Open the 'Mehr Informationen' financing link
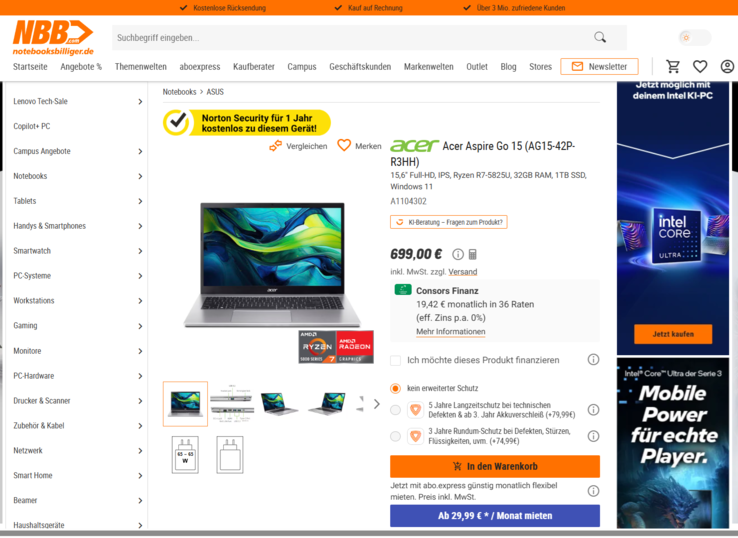The image size is (738, 538). (450, 331)
